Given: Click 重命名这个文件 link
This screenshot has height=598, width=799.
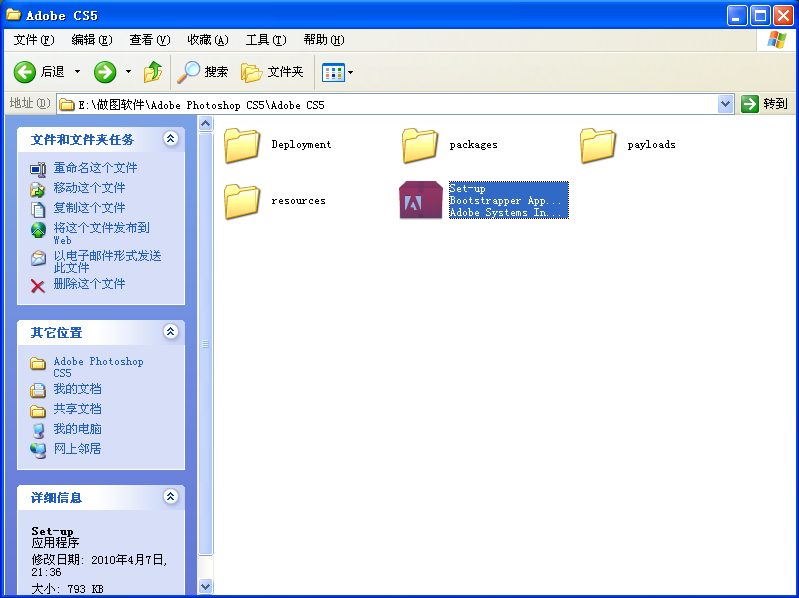Looking at the screenshot, I should pos(95,168).
